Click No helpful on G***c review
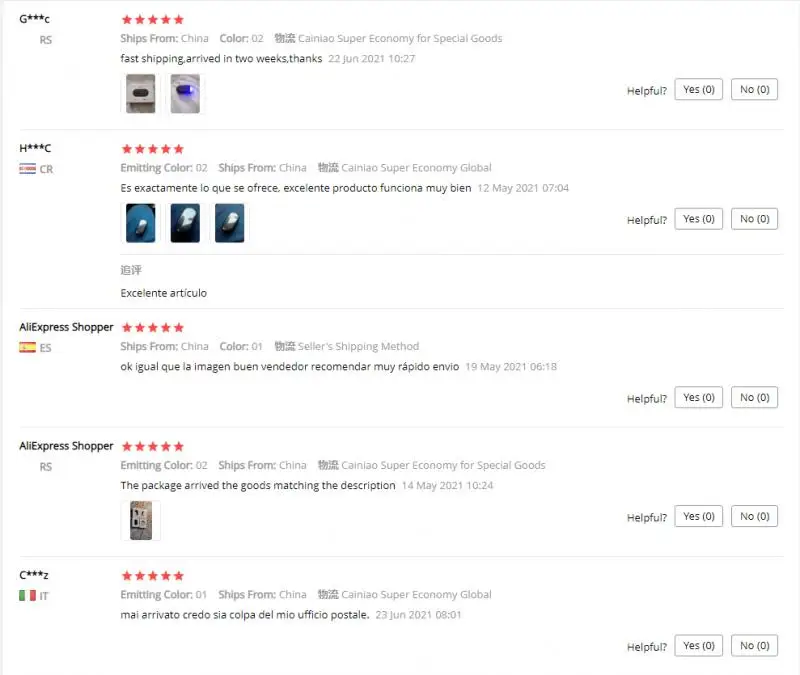The width and height of the screenshot is (800, 675). [x=754, y=89]
